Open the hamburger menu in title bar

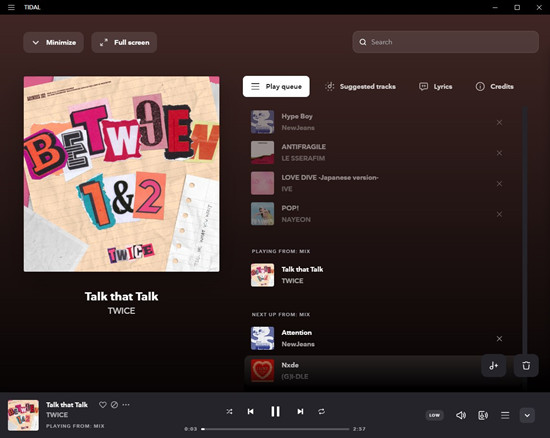[x=11, y=7]
